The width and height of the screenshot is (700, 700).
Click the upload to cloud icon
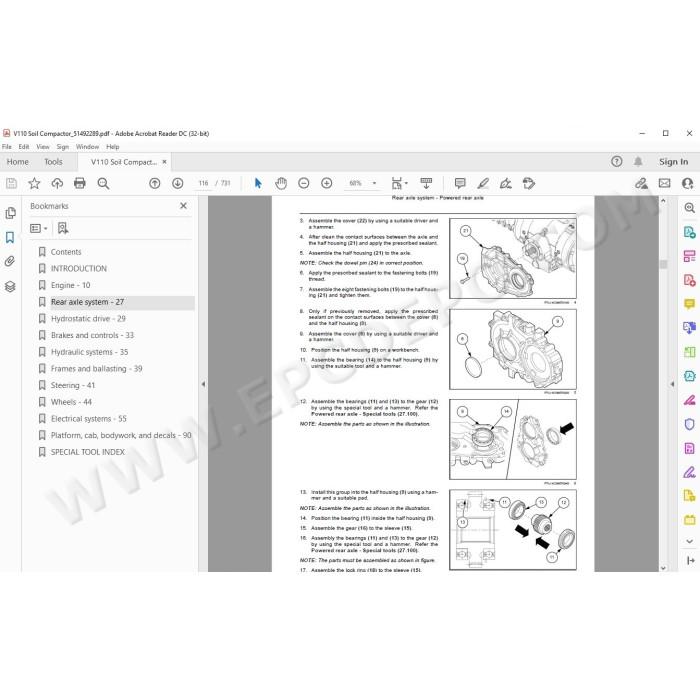coord(57,183)
